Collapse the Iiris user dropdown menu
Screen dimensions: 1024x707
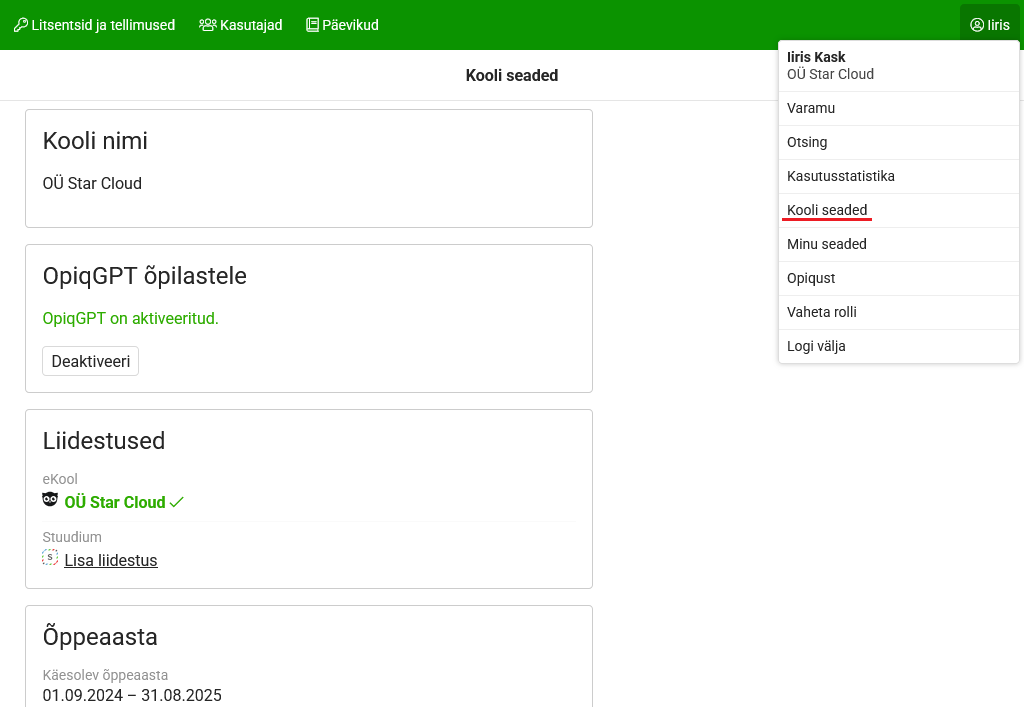coord(989,25)
